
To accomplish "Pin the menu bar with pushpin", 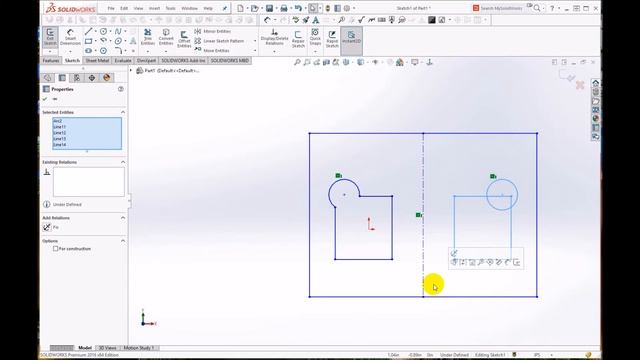I will pos(224,8).
